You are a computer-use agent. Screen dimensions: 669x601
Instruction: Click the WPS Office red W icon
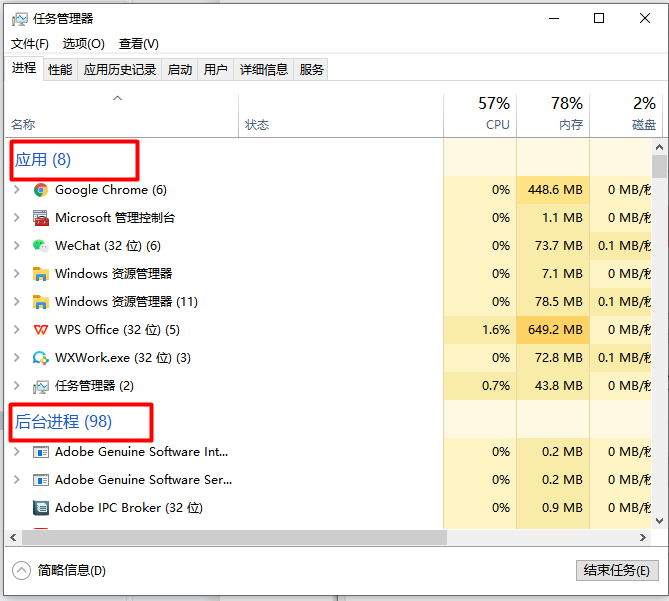[x=41, y=330]
